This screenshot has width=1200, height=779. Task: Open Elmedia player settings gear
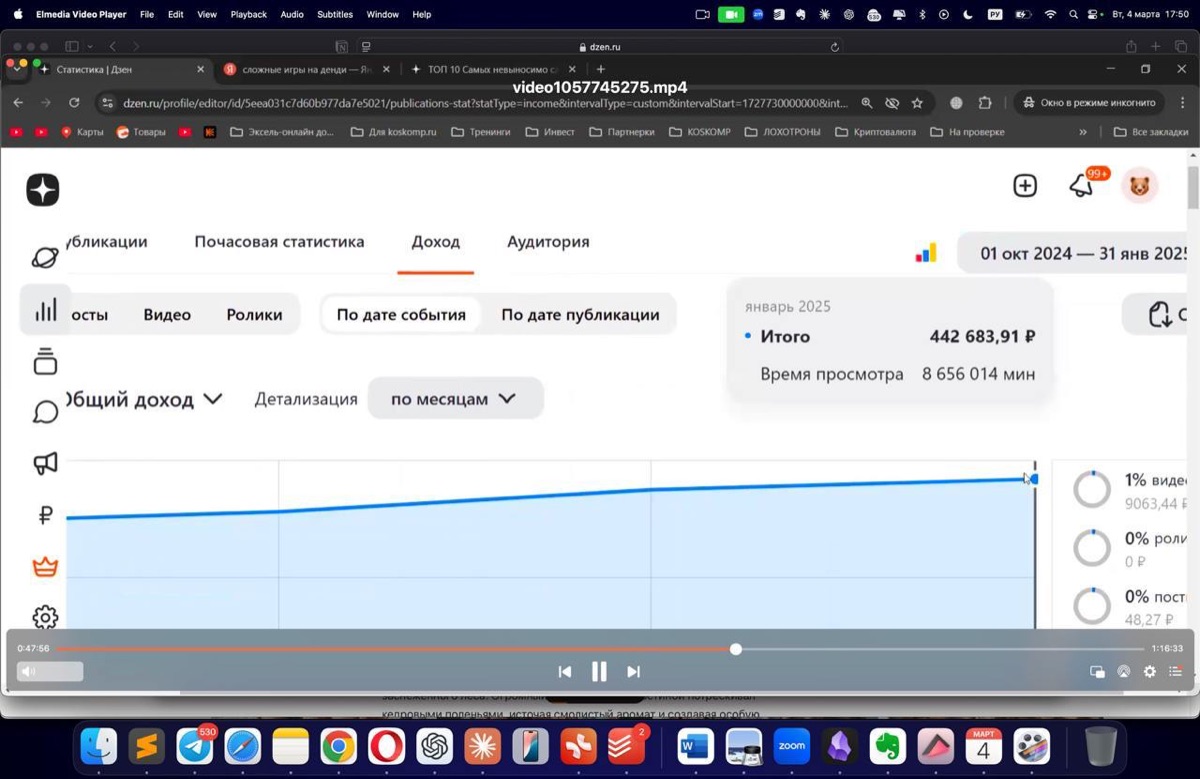1150,672
